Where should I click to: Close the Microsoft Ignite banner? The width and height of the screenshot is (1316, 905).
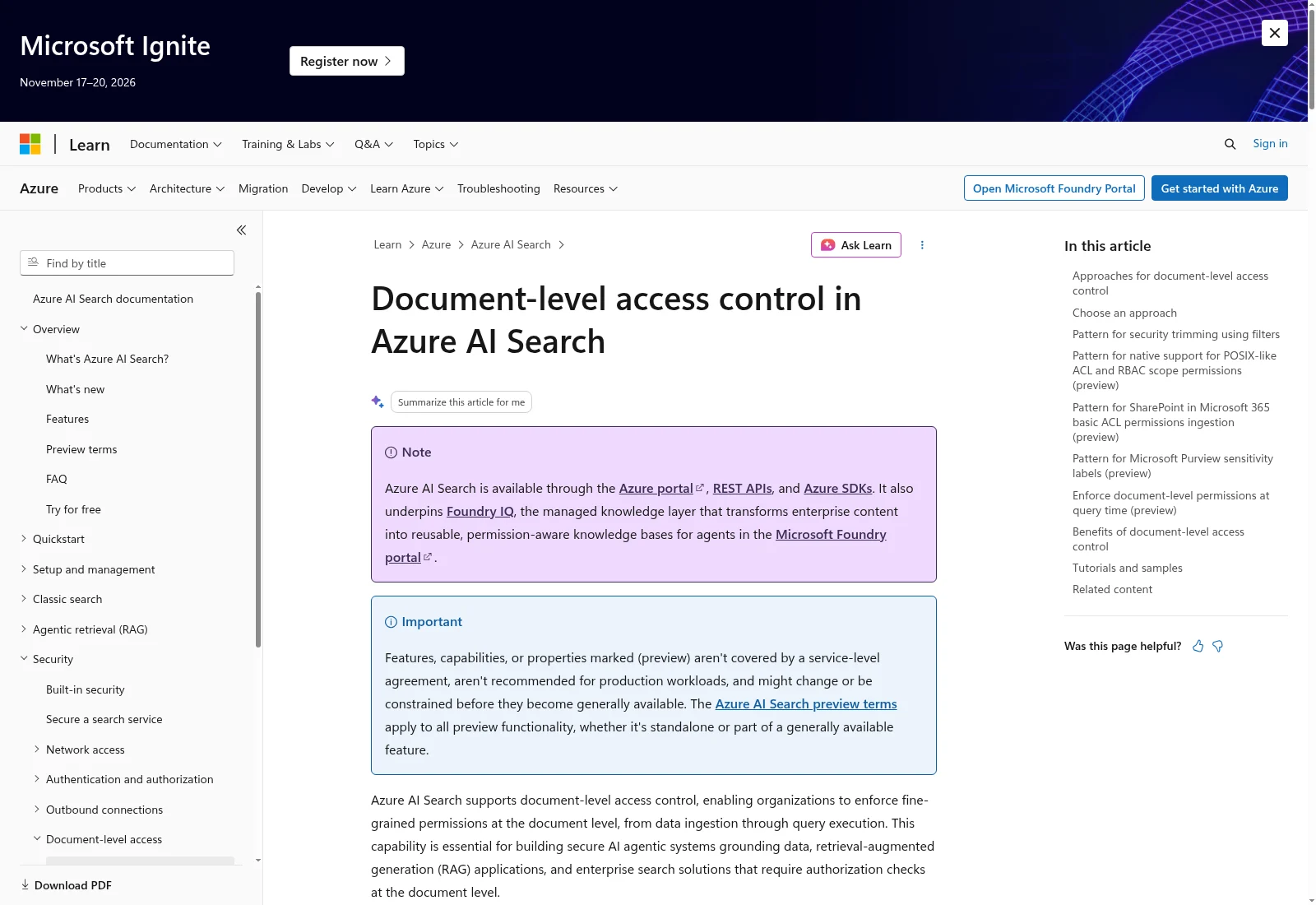[x=1274, y=33]
